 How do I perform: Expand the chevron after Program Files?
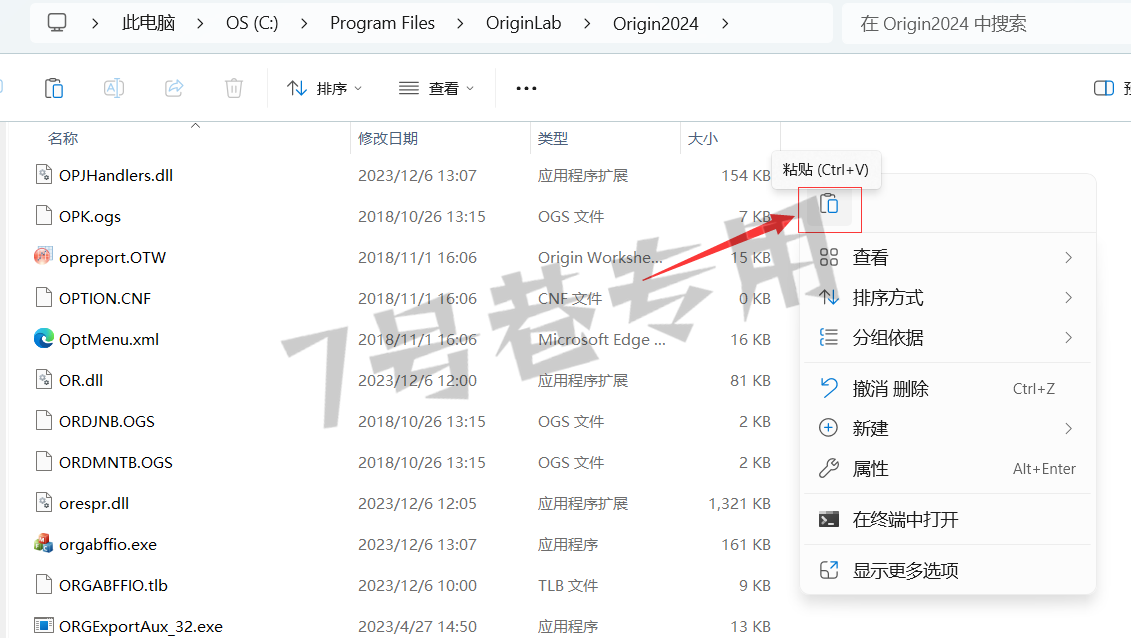(x=460, y=24)
